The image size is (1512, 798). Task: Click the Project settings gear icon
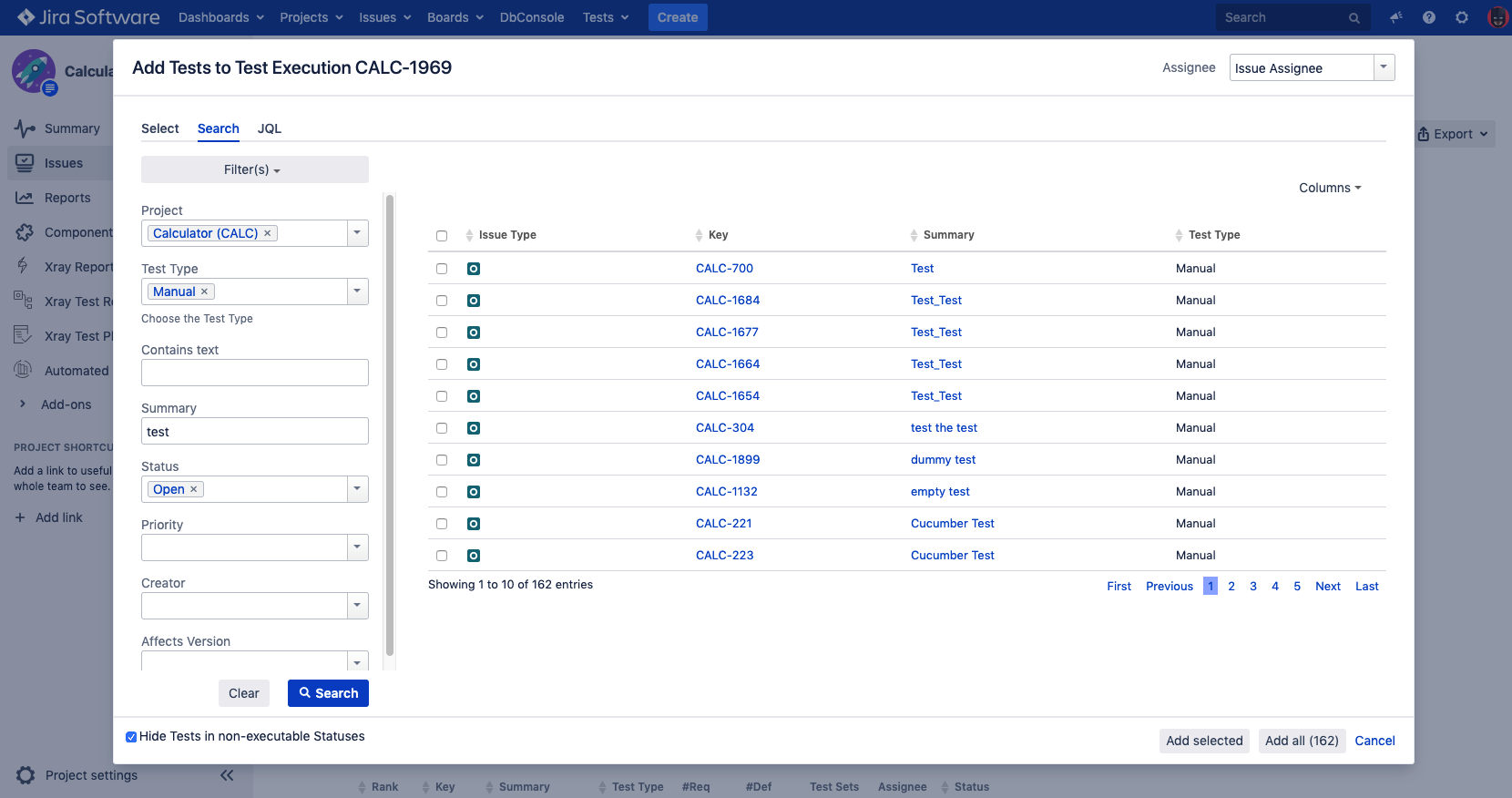coord(26,775)
